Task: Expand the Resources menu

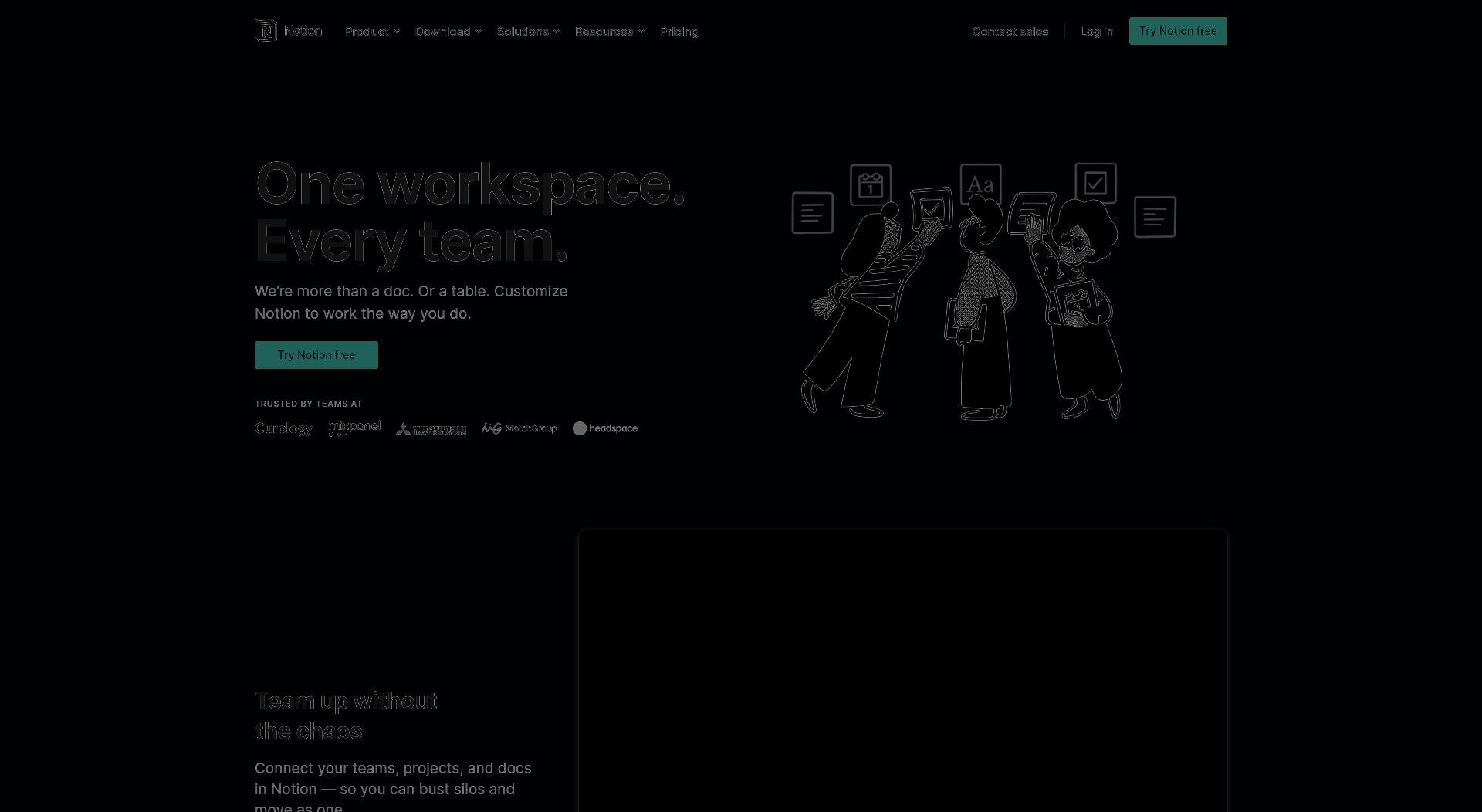Action: tap(609, 32)
